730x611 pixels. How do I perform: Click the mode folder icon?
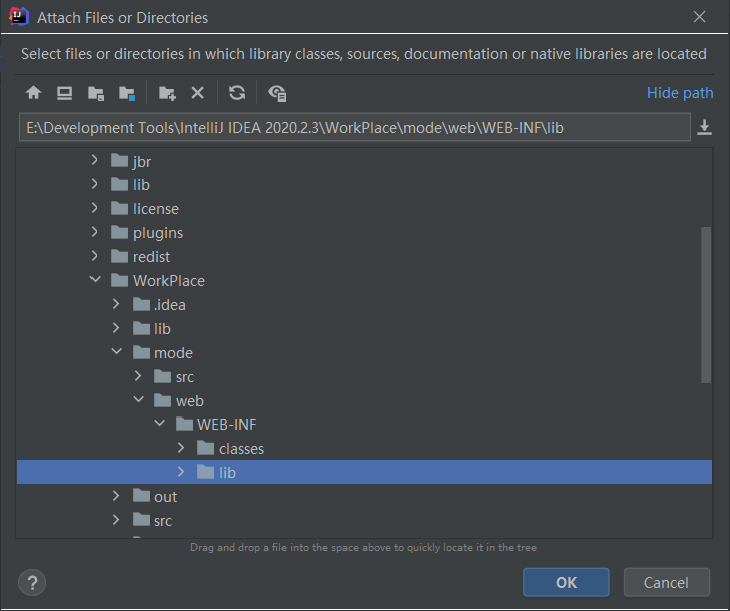pos(141,352)
